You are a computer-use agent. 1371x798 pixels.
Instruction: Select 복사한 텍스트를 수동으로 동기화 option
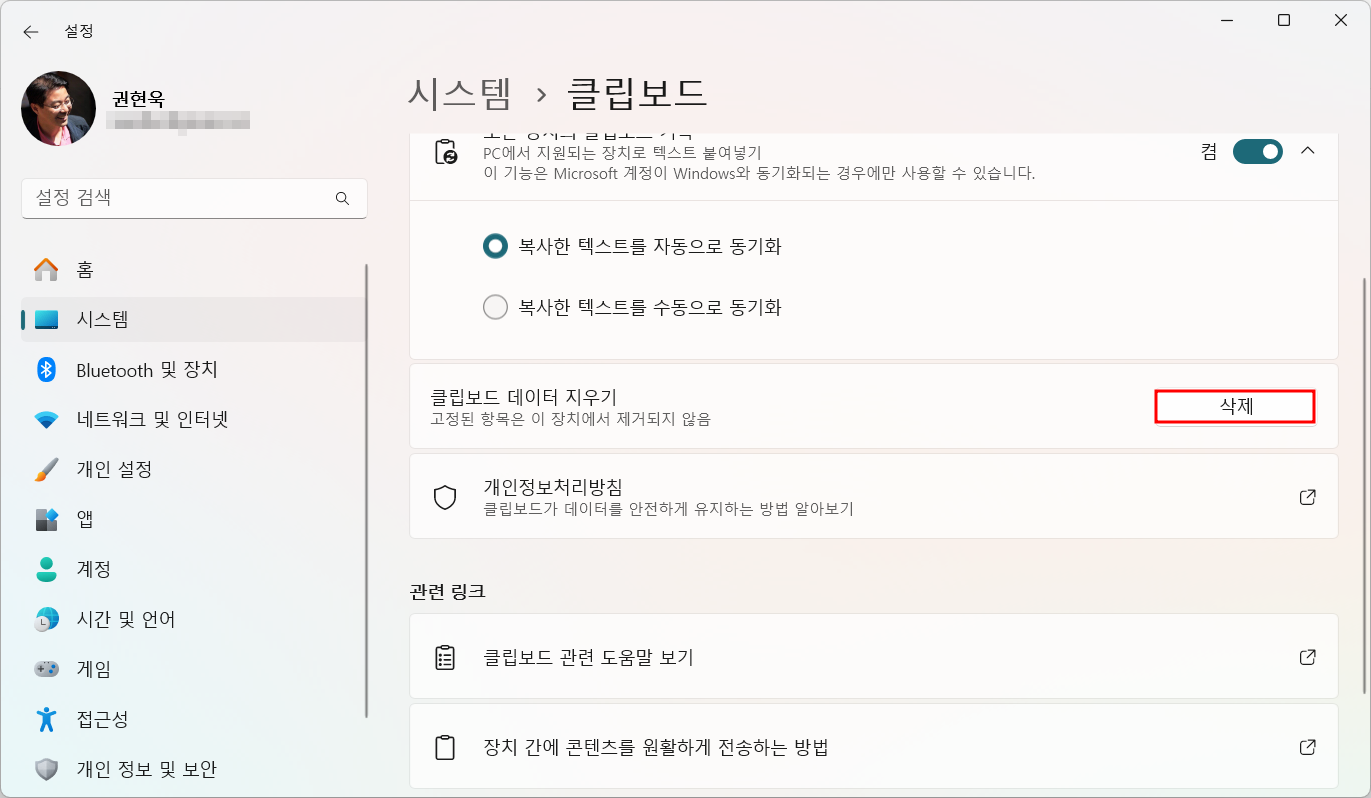[496, 307]
